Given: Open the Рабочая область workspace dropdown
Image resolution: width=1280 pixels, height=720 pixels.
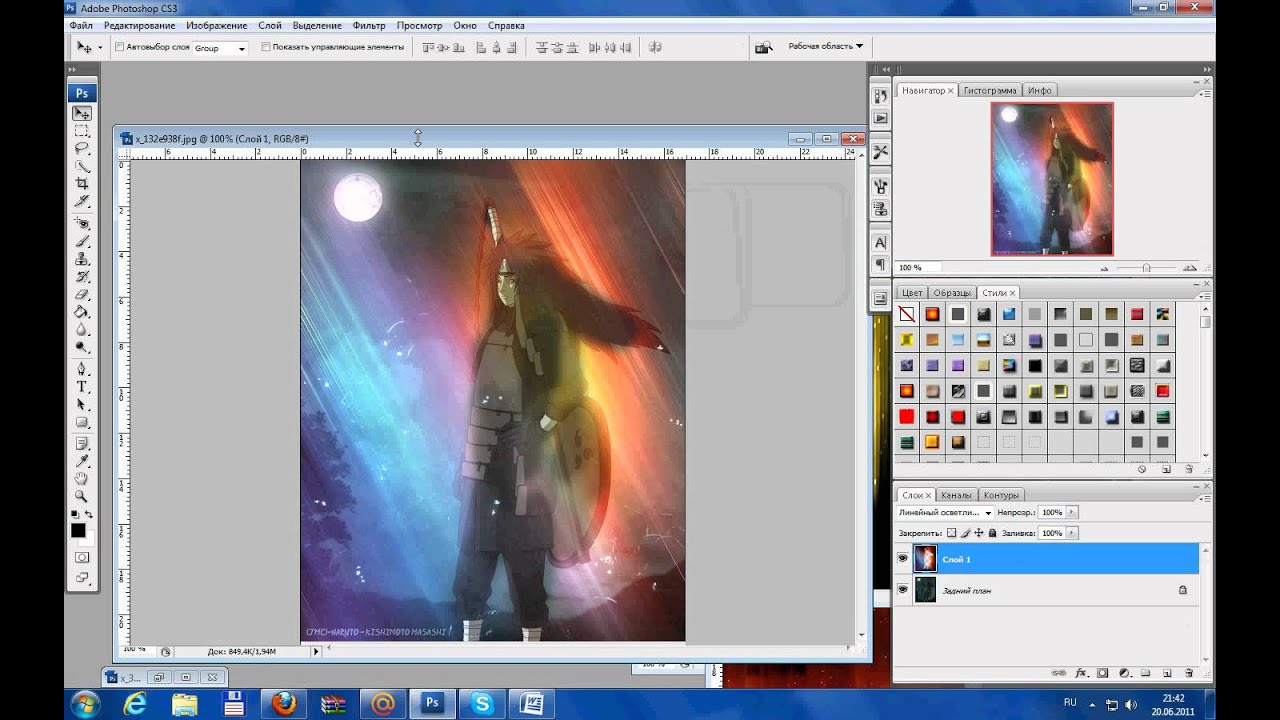Looking at the screenshot, I should [826, 46].
